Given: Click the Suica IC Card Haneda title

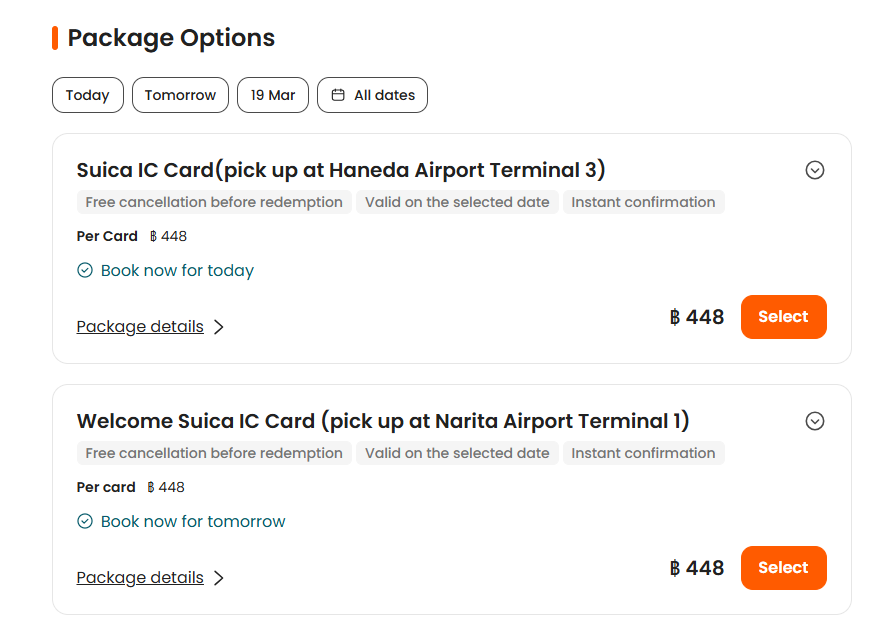Looking at the screenshot, I should point(341,170).
